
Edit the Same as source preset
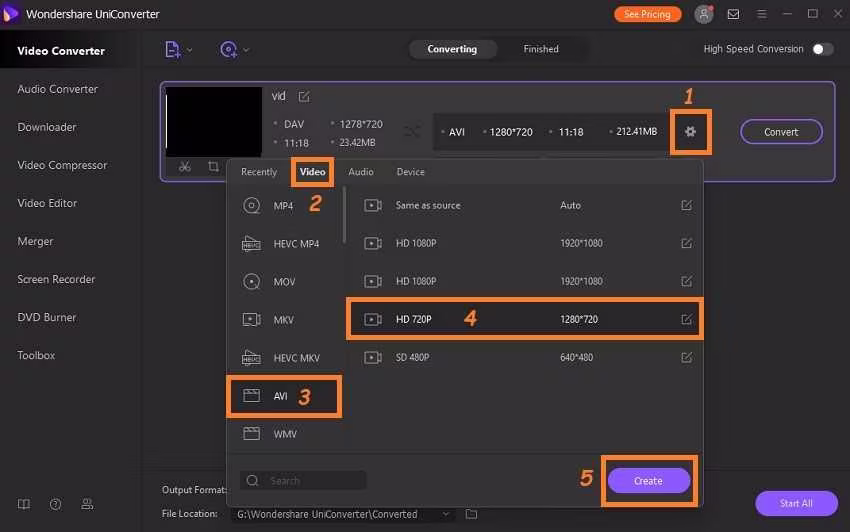point(686,205)
